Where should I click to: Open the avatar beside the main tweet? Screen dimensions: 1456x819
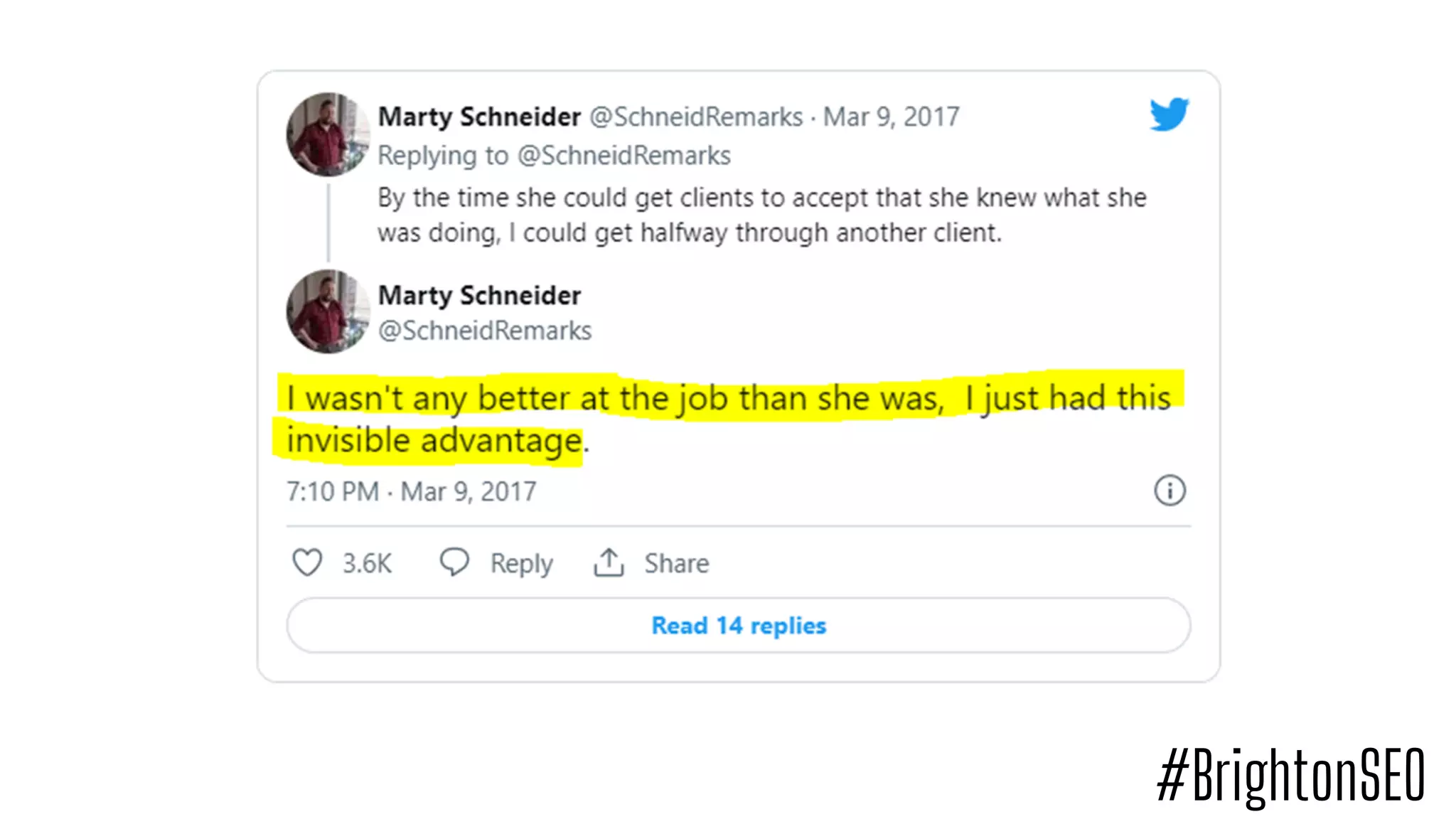click(328, 311)
